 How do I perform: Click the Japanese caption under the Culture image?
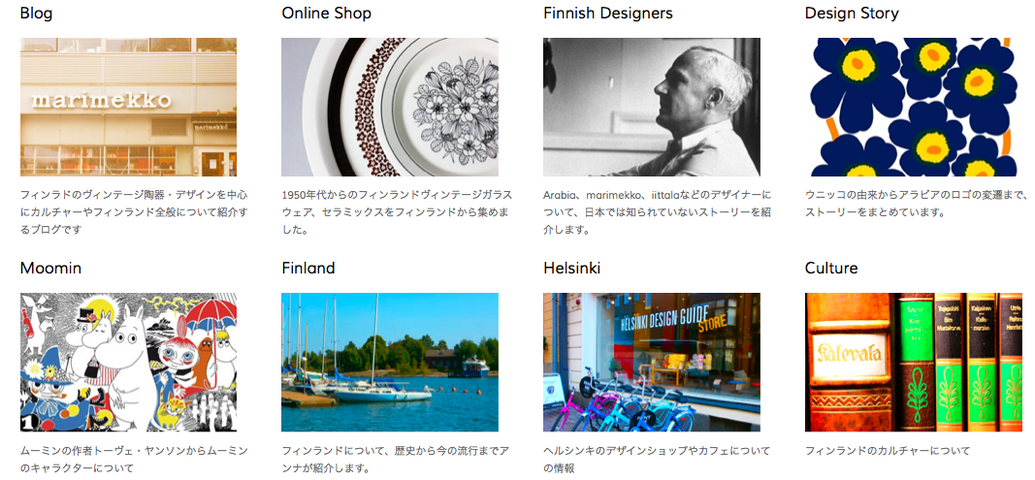click(x=888, y=451)
